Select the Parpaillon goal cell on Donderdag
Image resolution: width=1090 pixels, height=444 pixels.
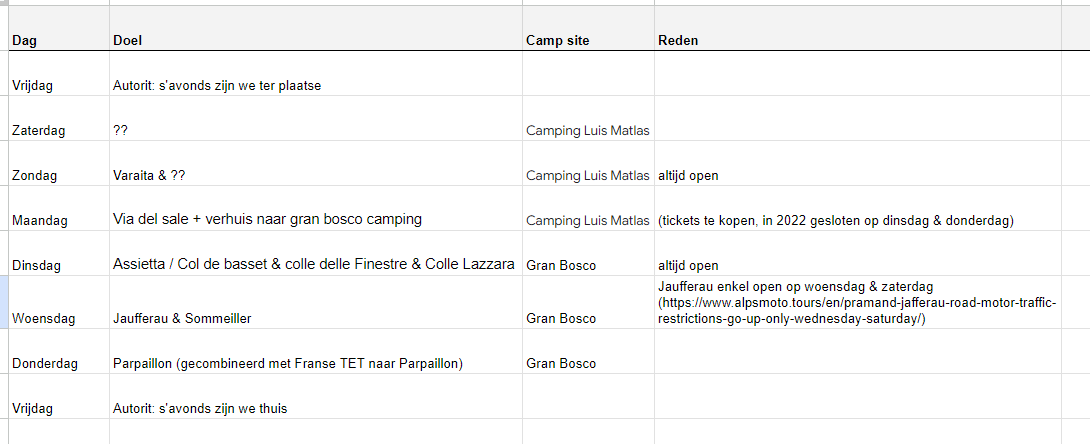[316, 352]
